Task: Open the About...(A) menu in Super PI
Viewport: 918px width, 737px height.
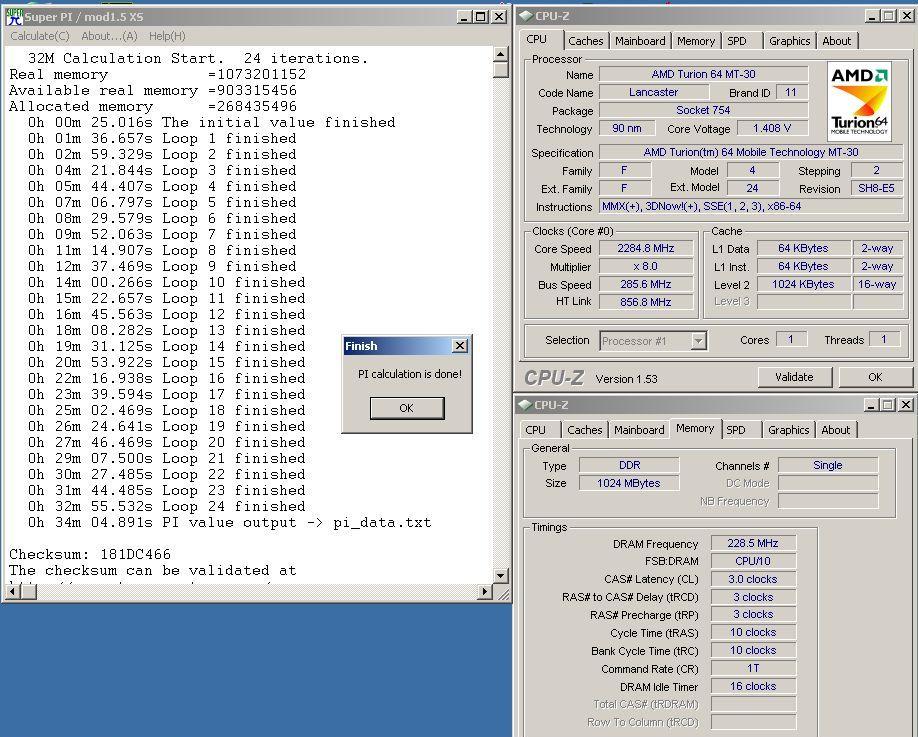Action: (x=109, y=36)
